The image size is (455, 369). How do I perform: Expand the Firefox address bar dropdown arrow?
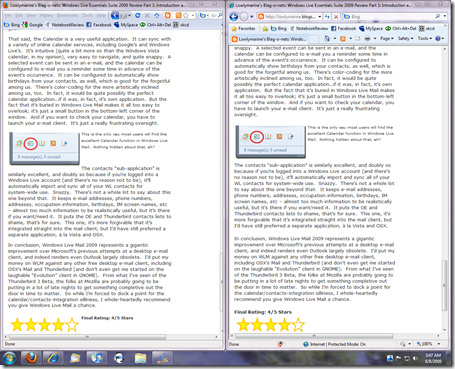tap(193, 15)
